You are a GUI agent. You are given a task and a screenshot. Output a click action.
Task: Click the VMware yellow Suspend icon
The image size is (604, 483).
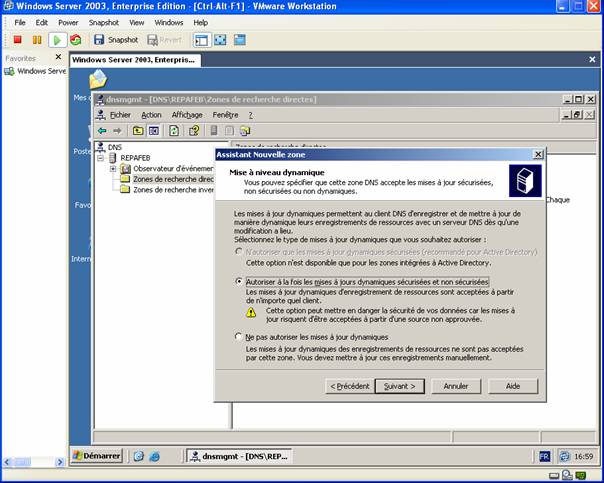point(37,40)
